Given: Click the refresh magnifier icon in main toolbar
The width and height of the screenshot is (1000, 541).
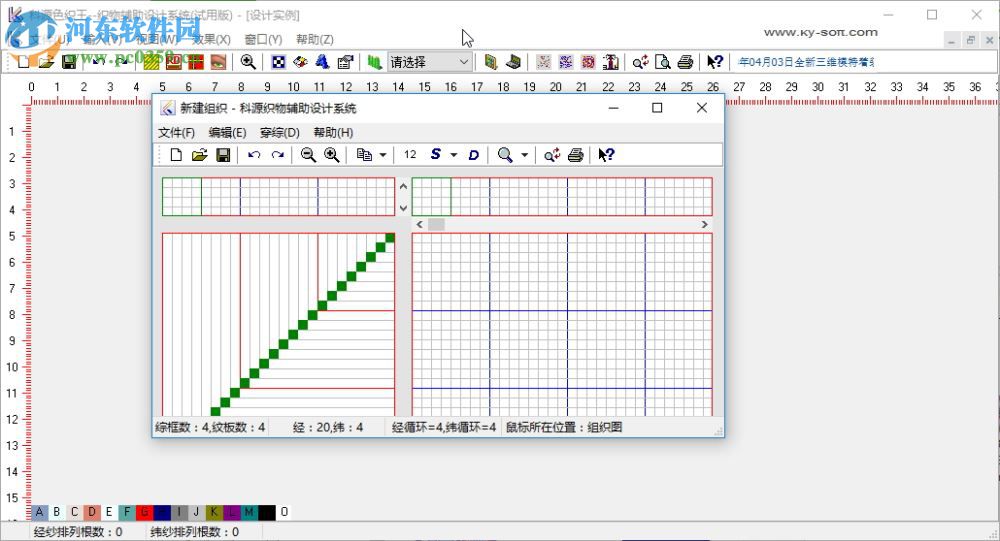Looking at the screenshot, I should pyautogui.click(x=640, y=62).
